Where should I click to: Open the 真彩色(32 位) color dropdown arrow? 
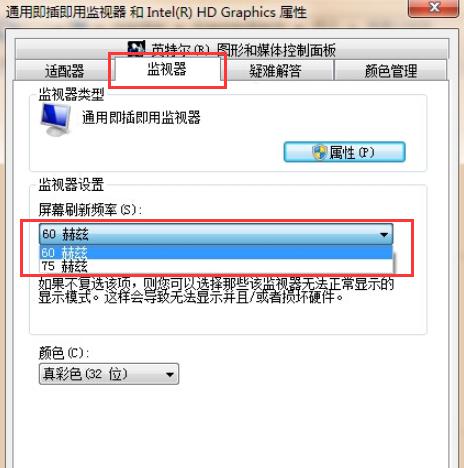(170, 374)
